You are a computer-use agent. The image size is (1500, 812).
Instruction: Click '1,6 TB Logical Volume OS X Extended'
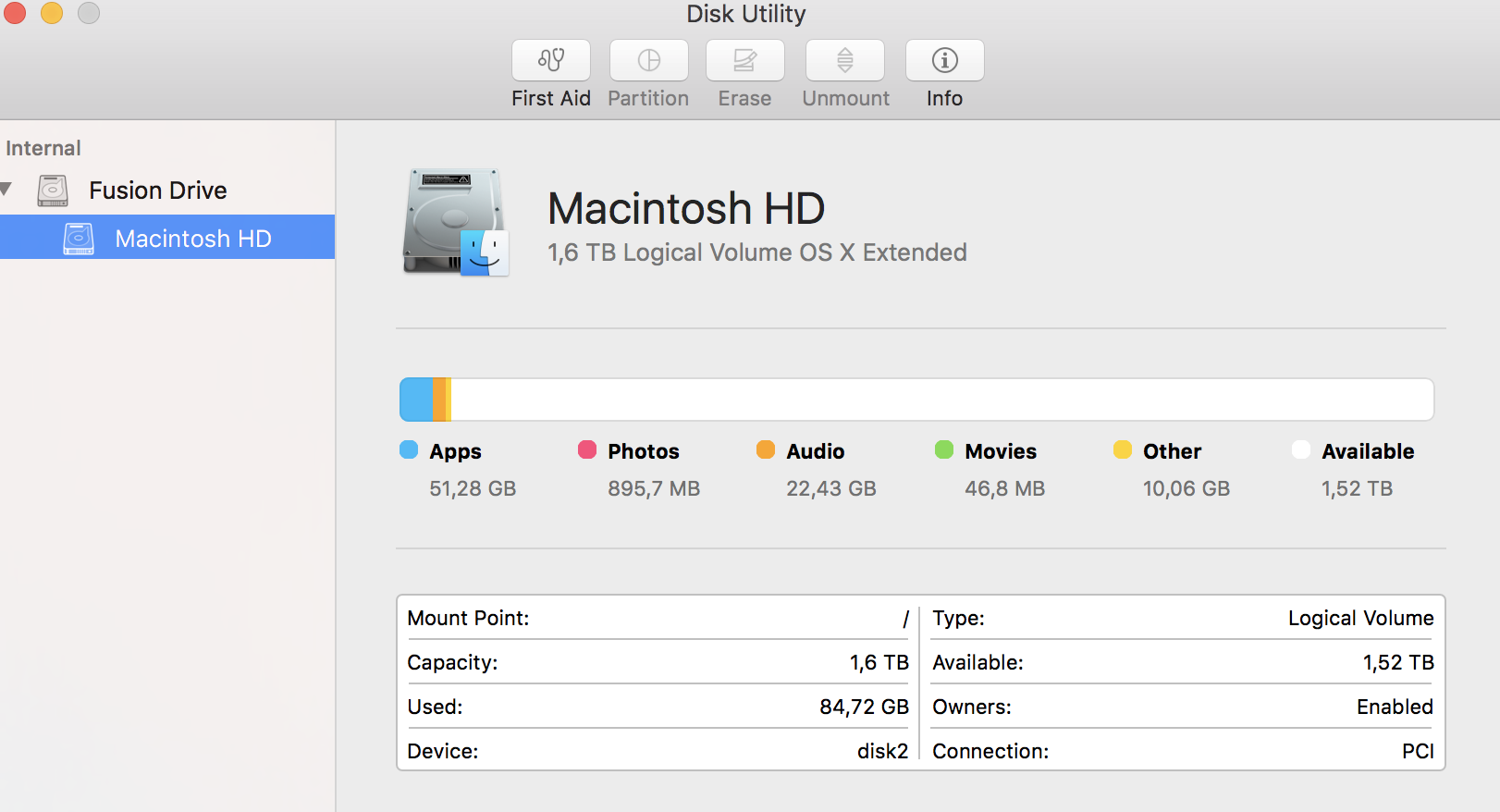757,252
